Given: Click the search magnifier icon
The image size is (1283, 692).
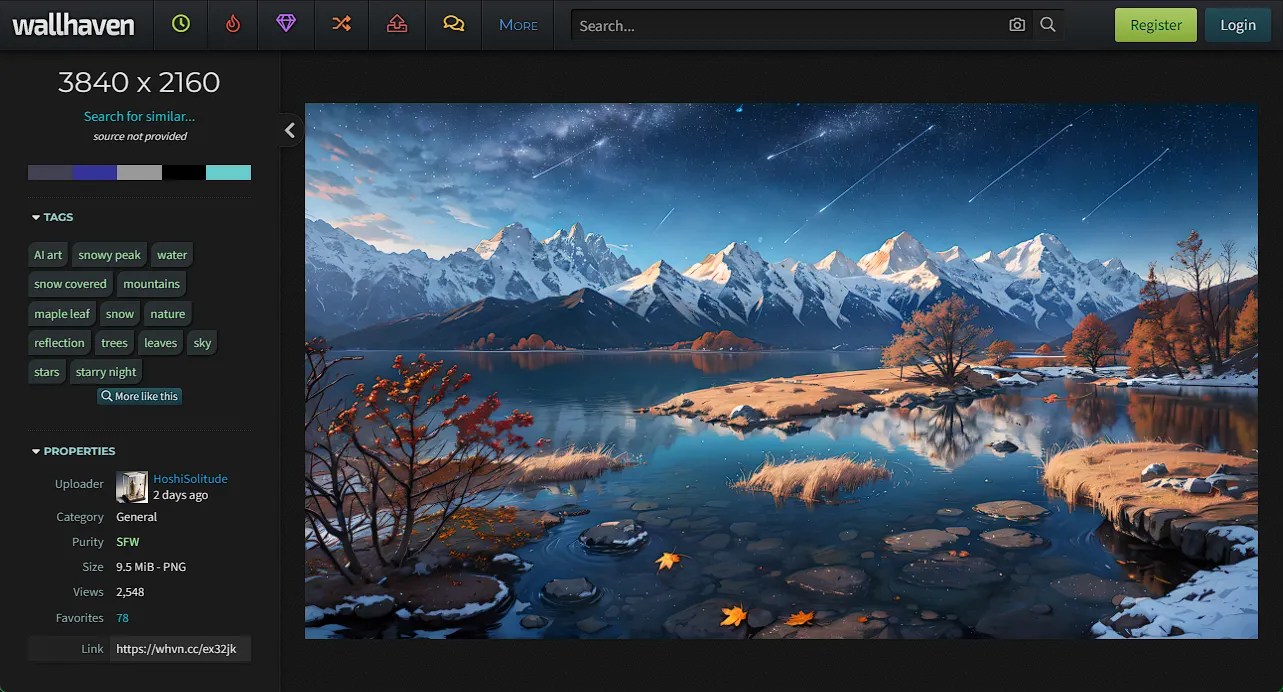Looking at the screenshot, I should pyautogui.click(x=1048, y=25).
